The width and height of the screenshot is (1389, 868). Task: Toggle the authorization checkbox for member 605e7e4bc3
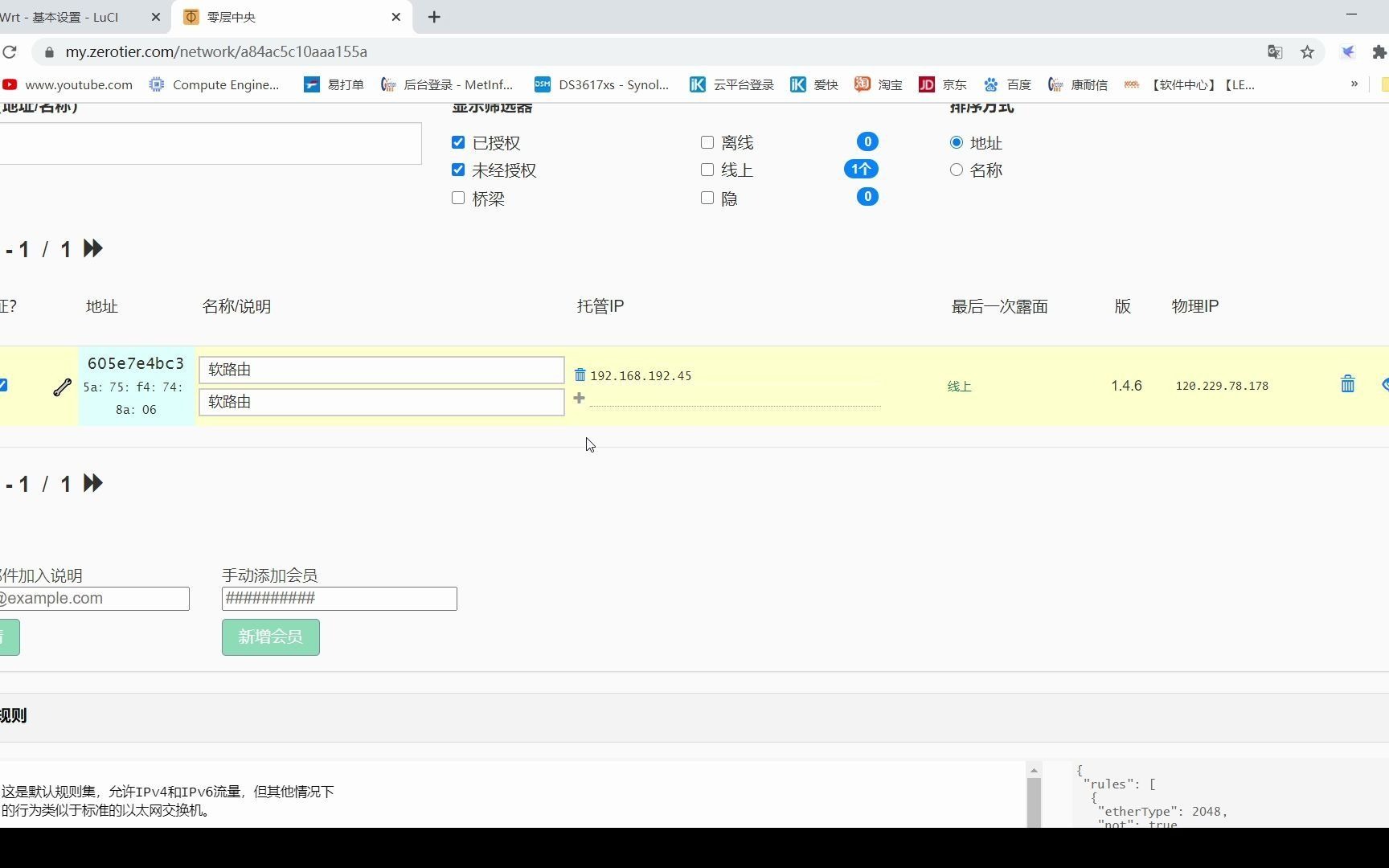(x=3, y=385)
